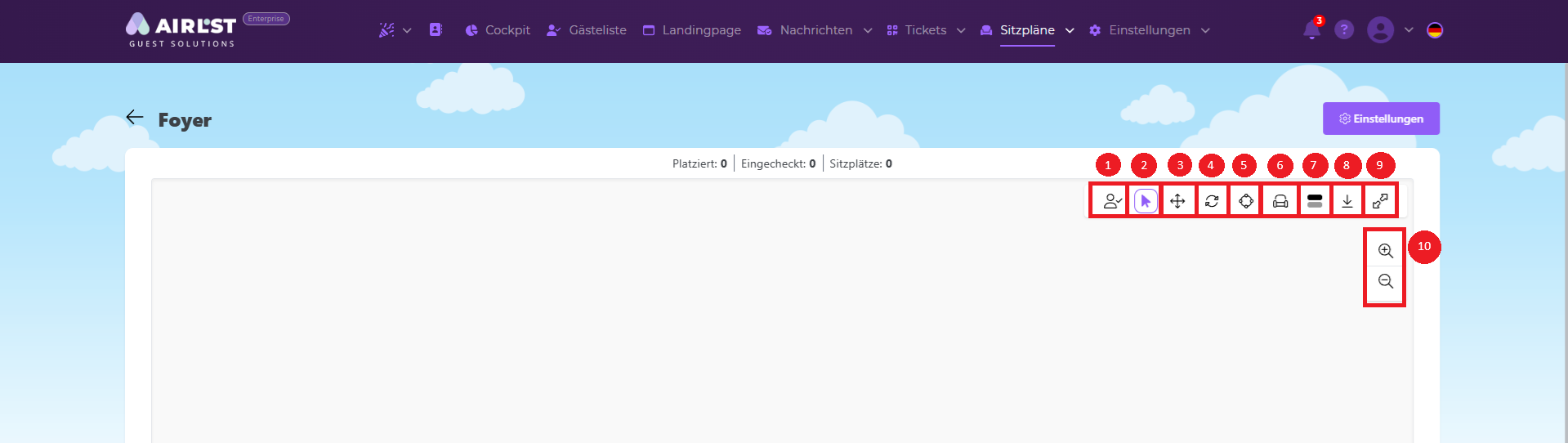1568x443 pixels.
Task: Zoom in on the seating plan
Action: pyautogui.click(x=1385, y=251)
